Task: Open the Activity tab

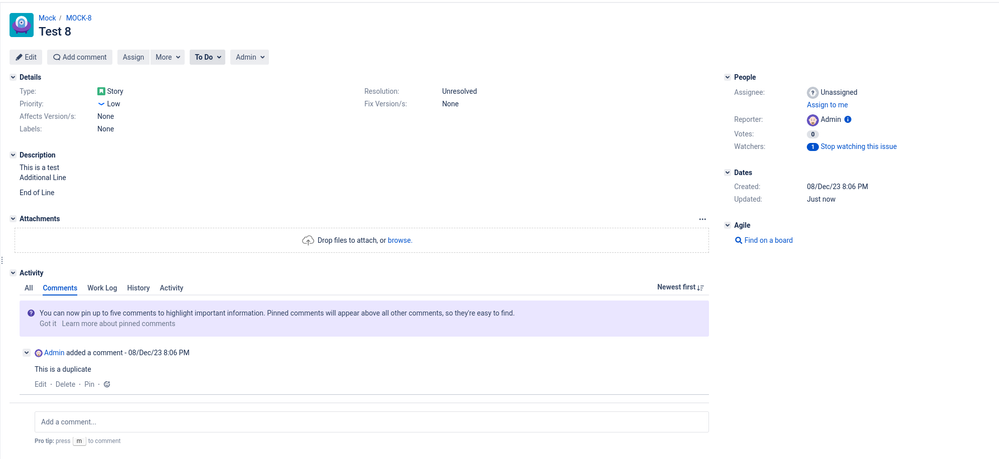Action: click(171, 288)
